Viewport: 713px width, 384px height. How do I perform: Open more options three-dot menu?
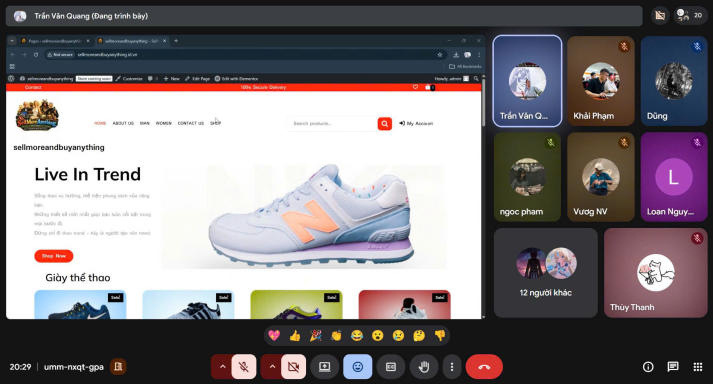[x=452, y=367]
